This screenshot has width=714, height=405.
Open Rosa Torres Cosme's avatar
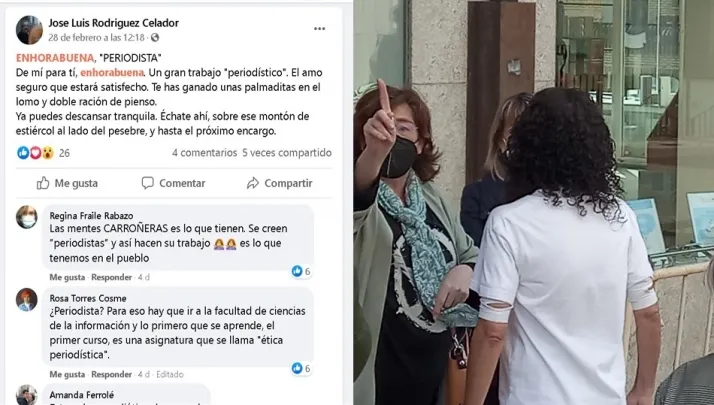coord(27,299)
